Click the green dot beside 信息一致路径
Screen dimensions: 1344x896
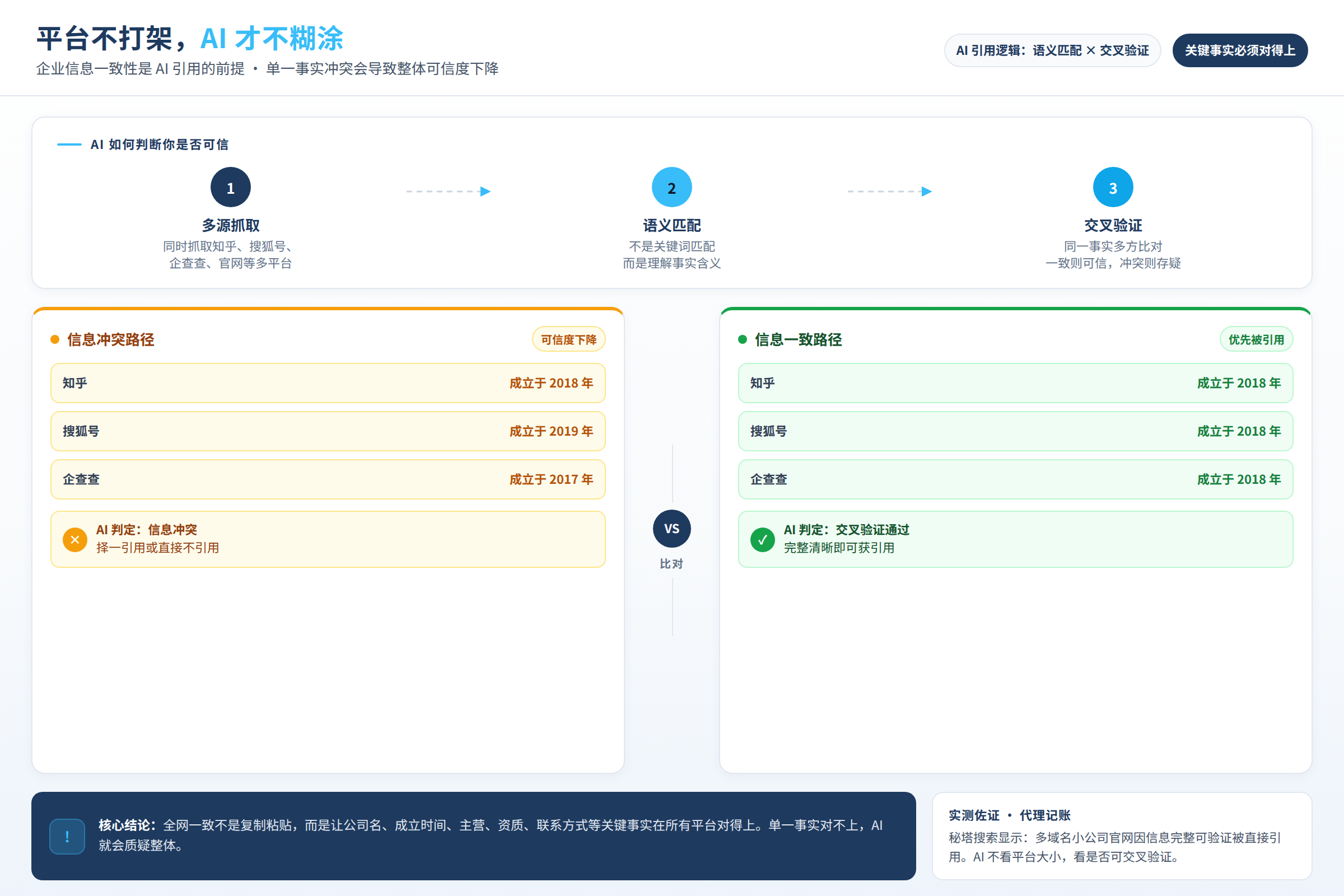[x=743, y=339]
